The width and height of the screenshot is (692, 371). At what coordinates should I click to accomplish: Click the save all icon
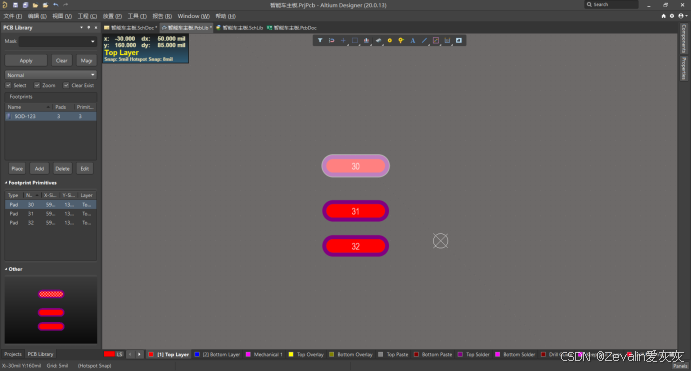click(x=25, y=5)
